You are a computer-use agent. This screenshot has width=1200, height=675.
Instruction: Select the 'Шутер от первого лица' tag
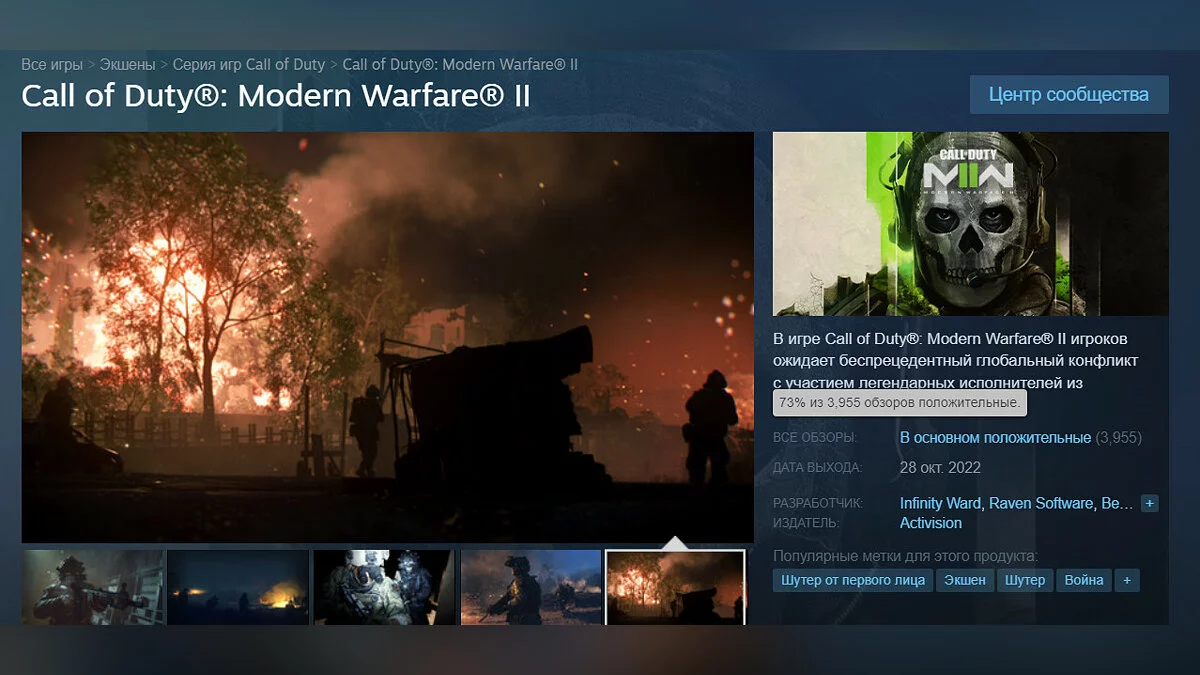point(853,580)
